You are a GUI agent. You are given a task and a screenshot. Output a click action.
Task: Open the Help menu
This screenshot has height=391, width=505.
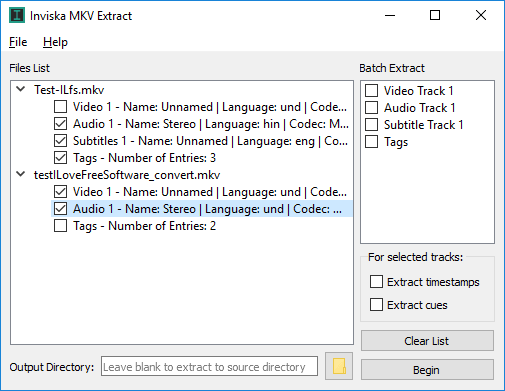(x=55, y=42)
